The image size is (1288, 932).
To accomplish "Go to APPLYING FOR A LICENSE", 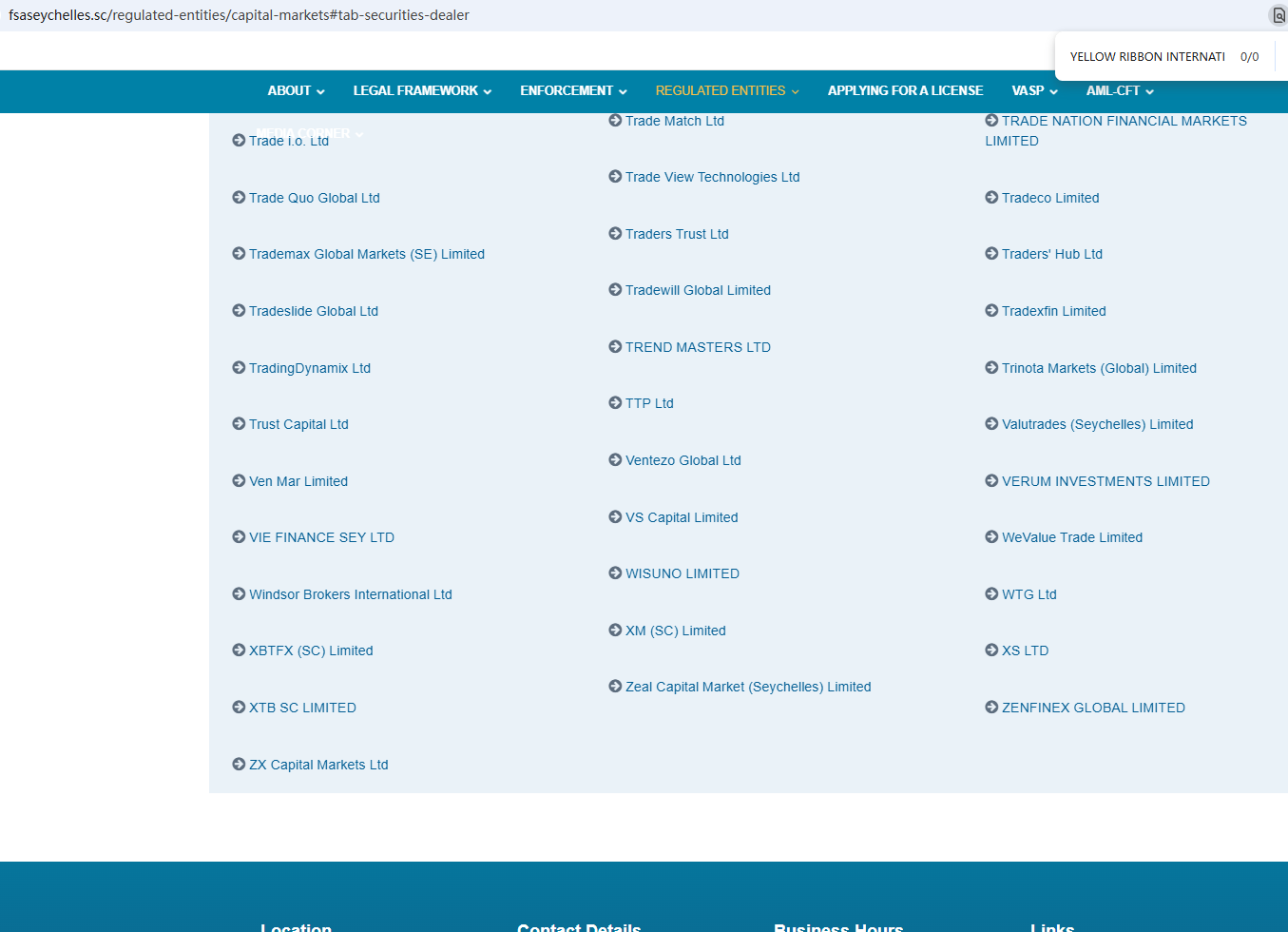I will pos(905,91).
